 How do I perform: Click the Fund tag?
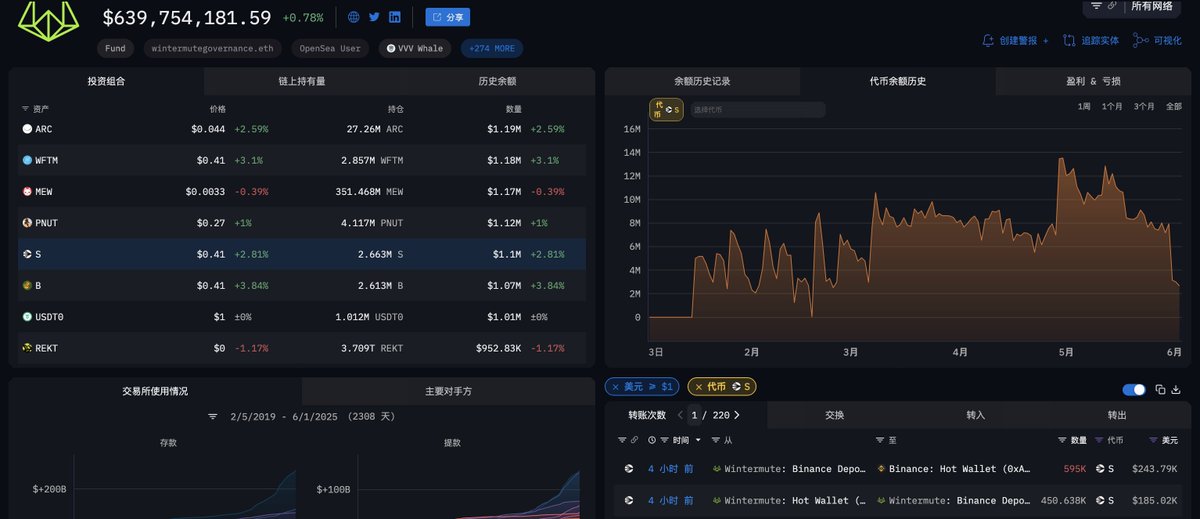[x=116, y=48]
